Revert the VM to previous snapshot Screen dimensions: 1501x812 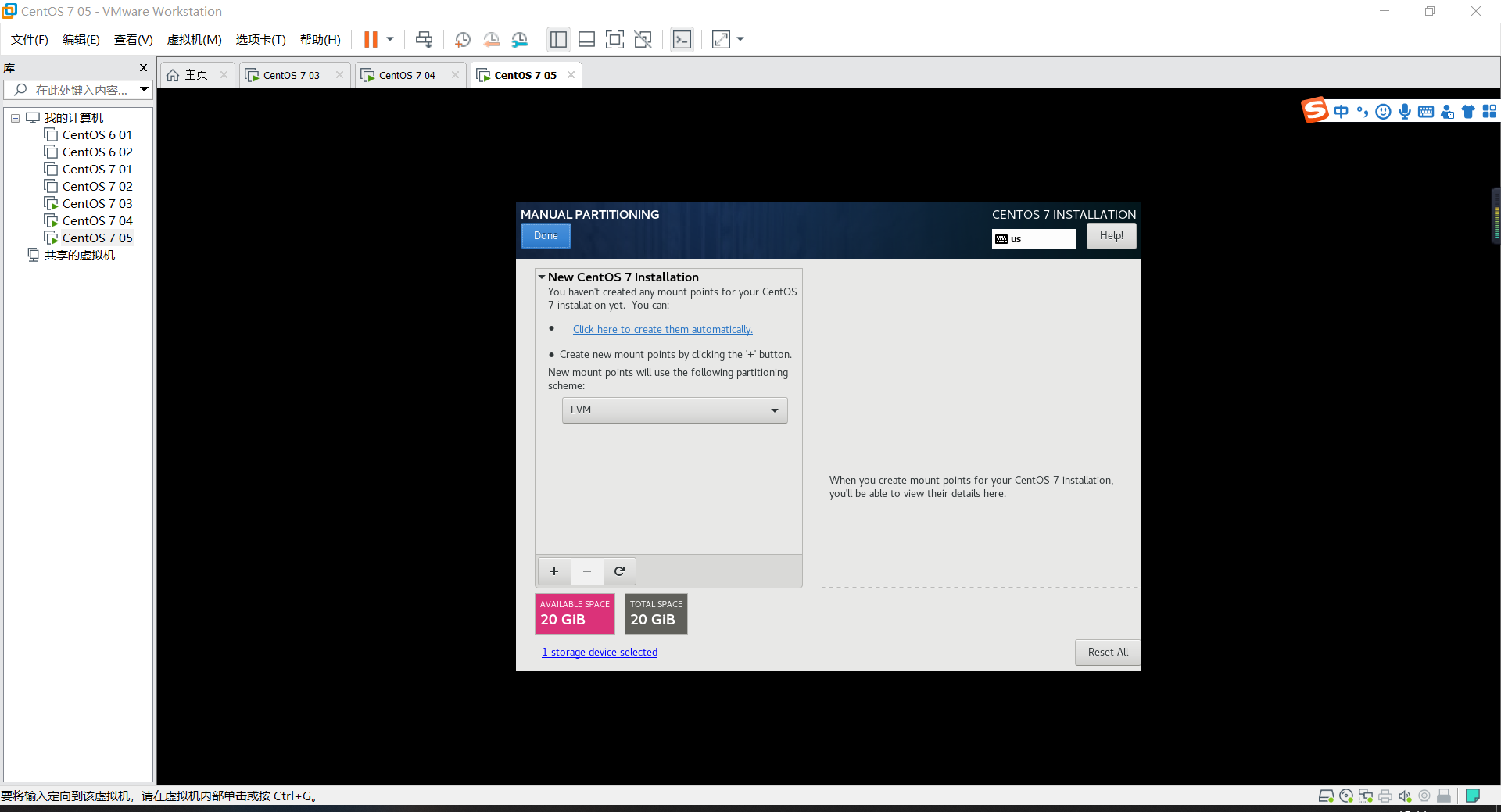491,40
